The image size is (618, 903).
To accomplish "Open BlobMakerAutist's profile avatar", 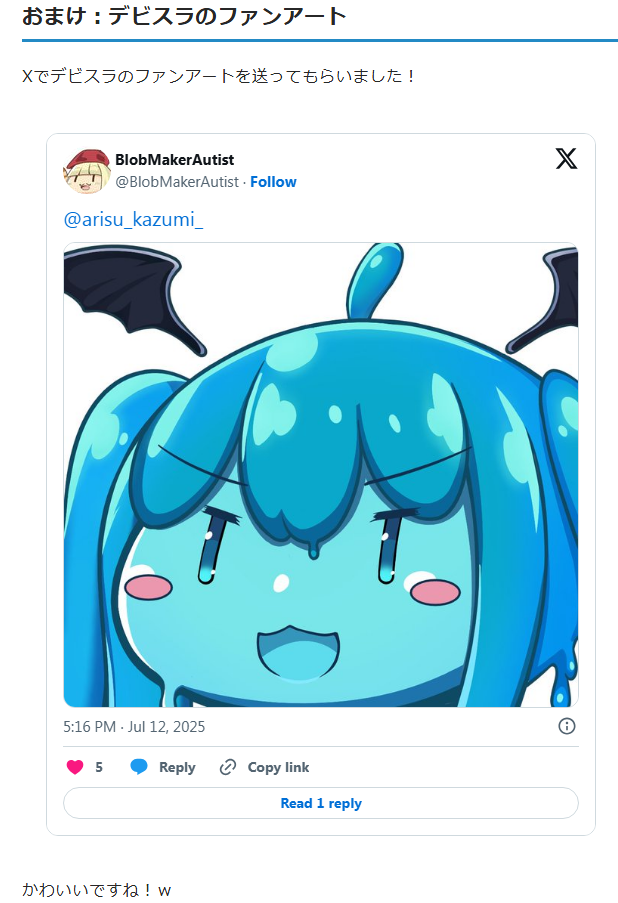I will coord(86,171).
